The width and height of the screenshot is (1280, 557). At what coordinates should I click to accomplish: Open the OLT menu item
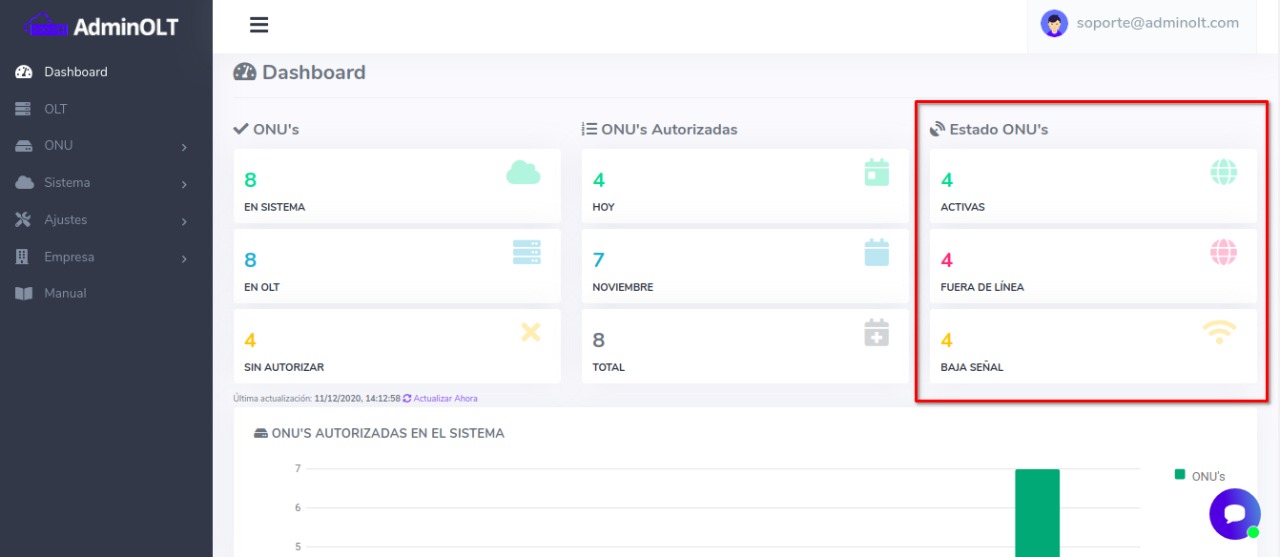(56, 109)
